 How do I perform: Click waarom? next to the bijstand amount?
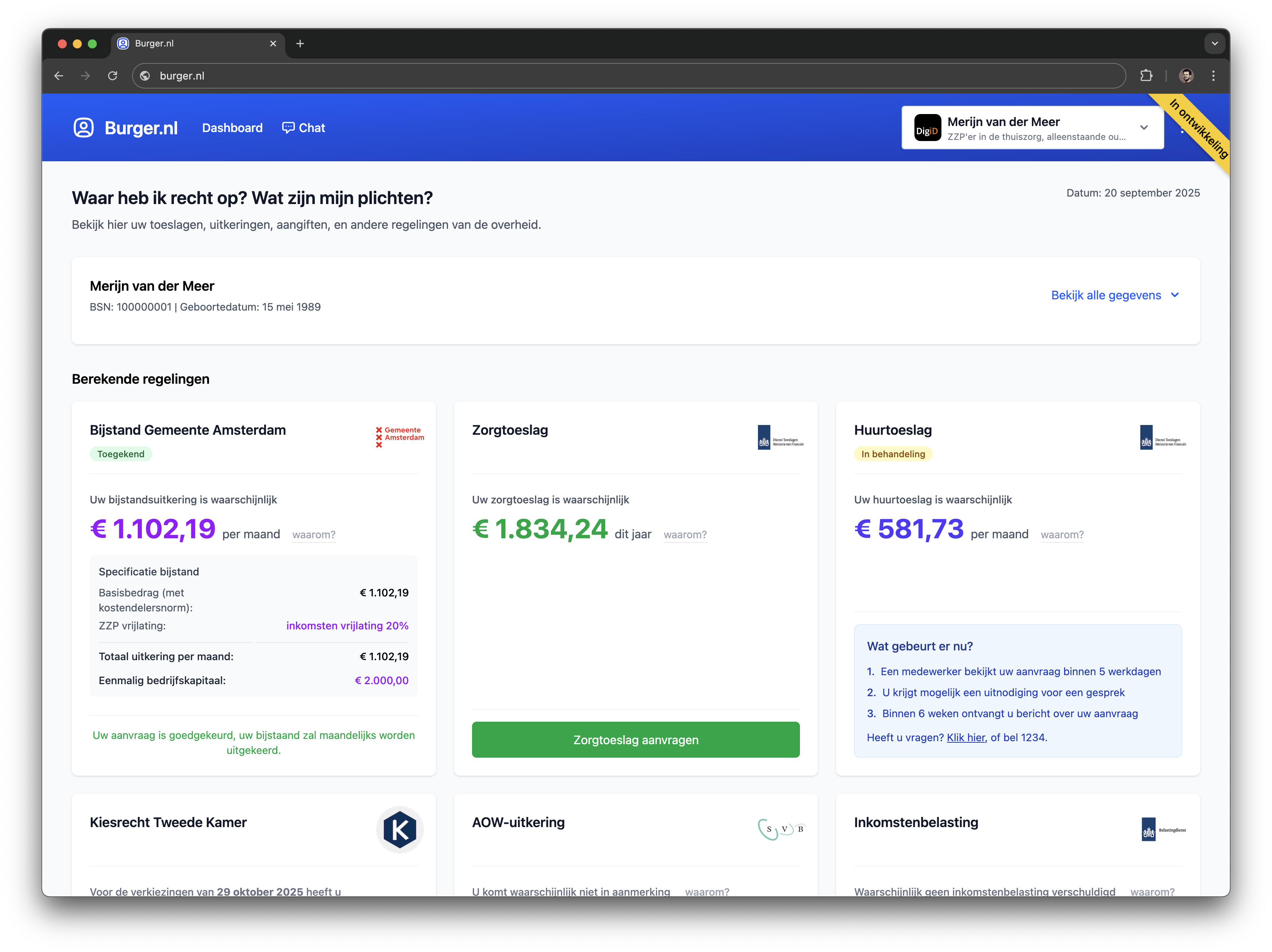(313, 535)
